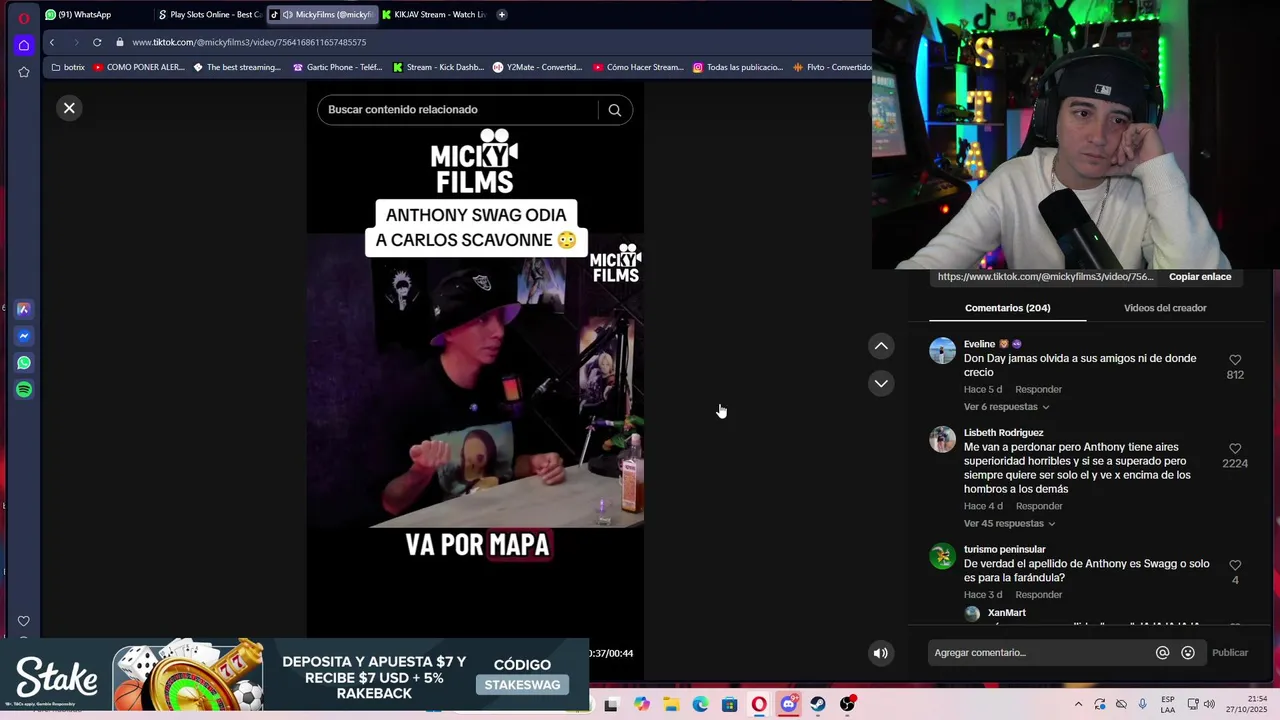
Task: Expand Ver 6 respuestas
Action: point(1006,407)
